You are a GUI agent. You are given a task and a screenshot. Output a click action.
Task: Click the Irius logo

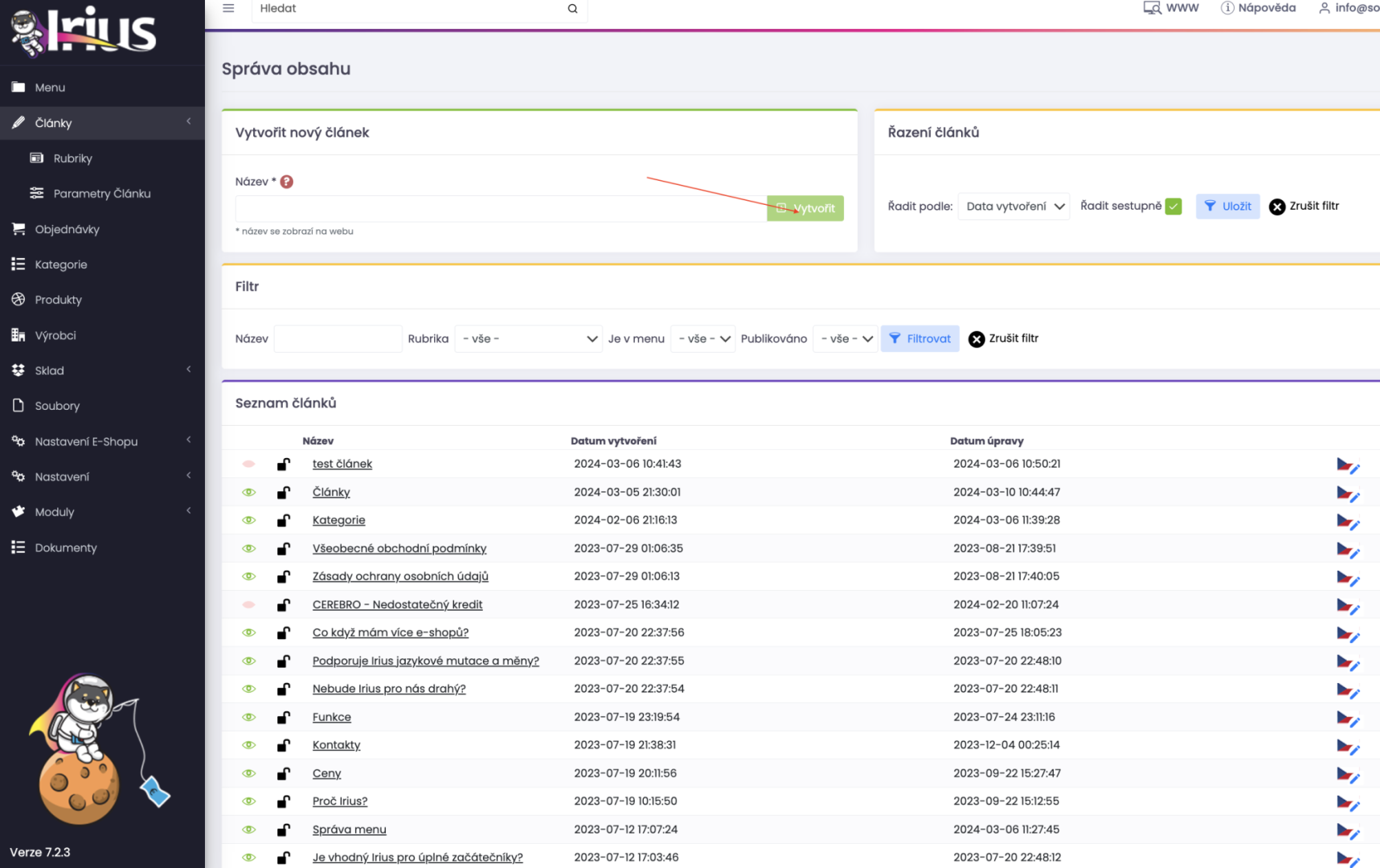[x=84, y=32]
